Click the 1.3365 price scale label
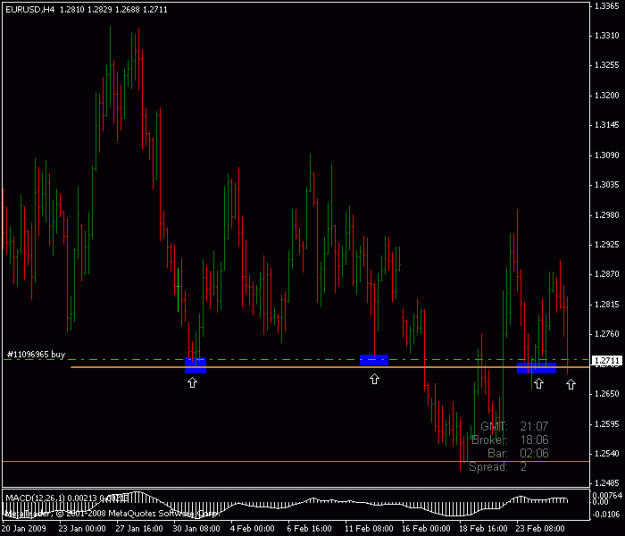The width and height of the screenshot is (625, 536). tap(607, 6)
